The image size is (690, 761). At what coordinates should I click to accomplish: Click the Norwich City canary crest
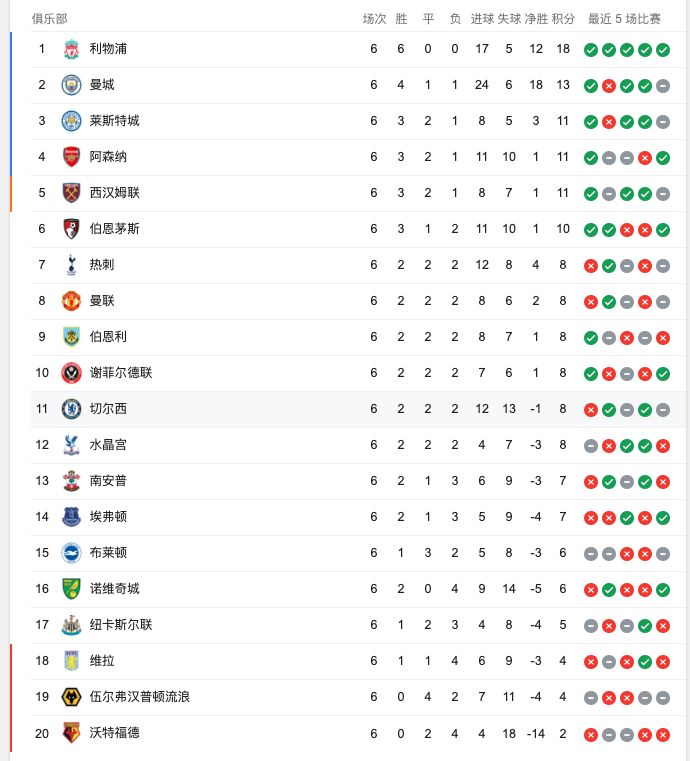pyautogui.click(x=71, y=589)
